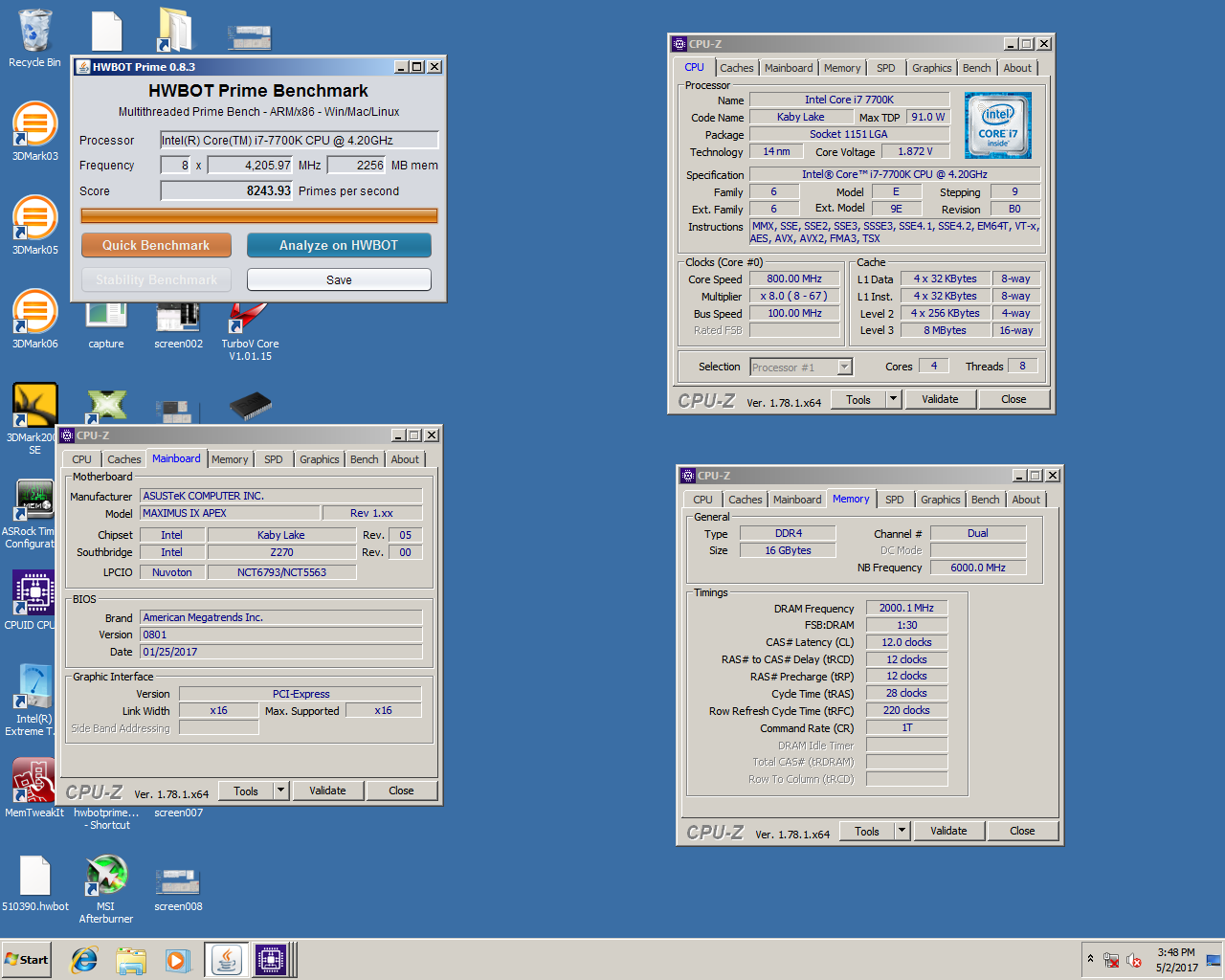The width and height of the screenshot is (1225, 980).
Task: Open the Memory tab in the Mainboard CPU-Z window
Action: click(230, 459)
